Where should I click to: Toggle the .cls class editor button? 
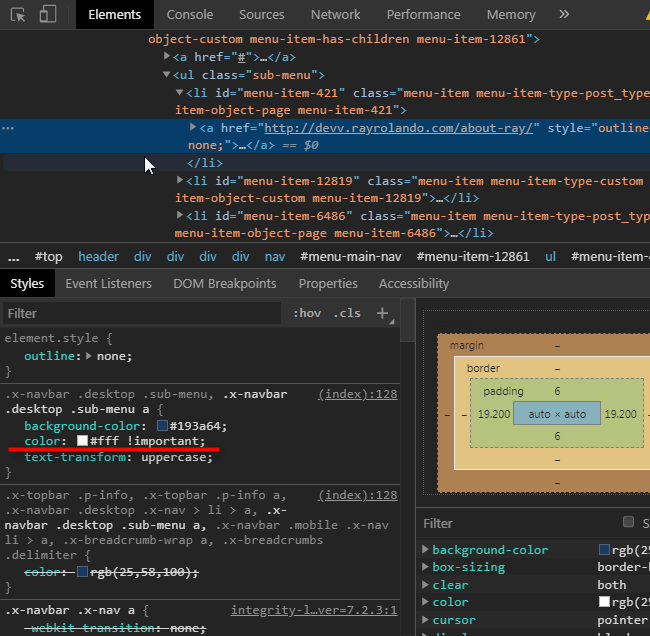pyautogui.click(x=347, y=313)
